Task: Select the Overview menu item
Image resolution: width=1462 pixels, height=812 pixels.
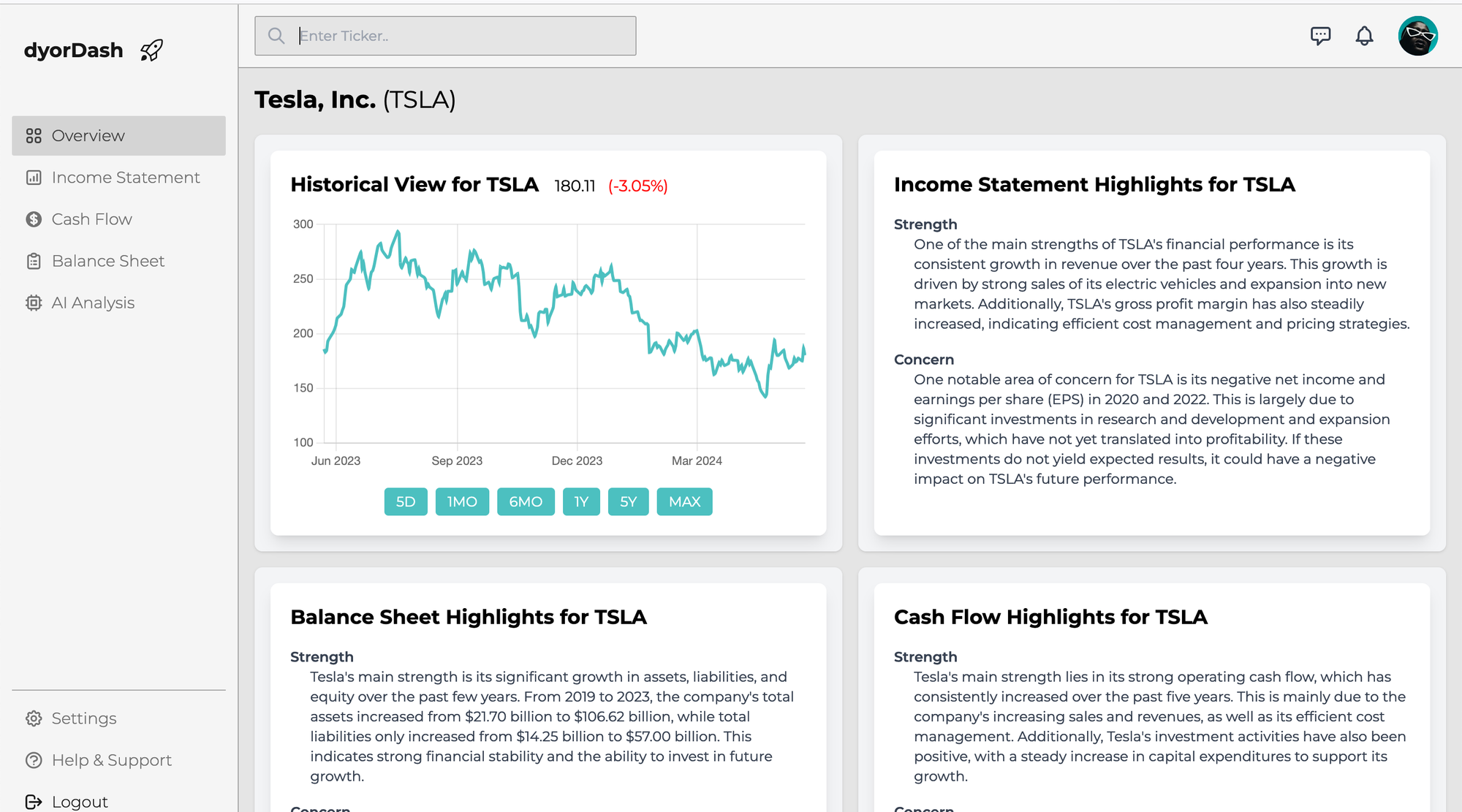Action: pos(118,136)
